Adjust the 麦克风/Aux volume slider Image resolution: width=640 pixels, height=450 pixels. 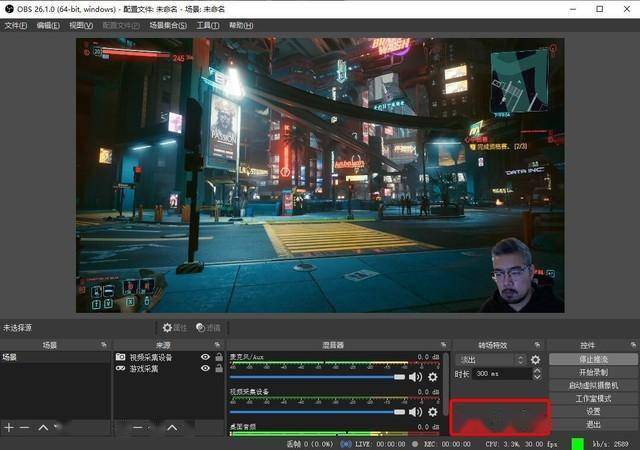(x=318, y=377)
